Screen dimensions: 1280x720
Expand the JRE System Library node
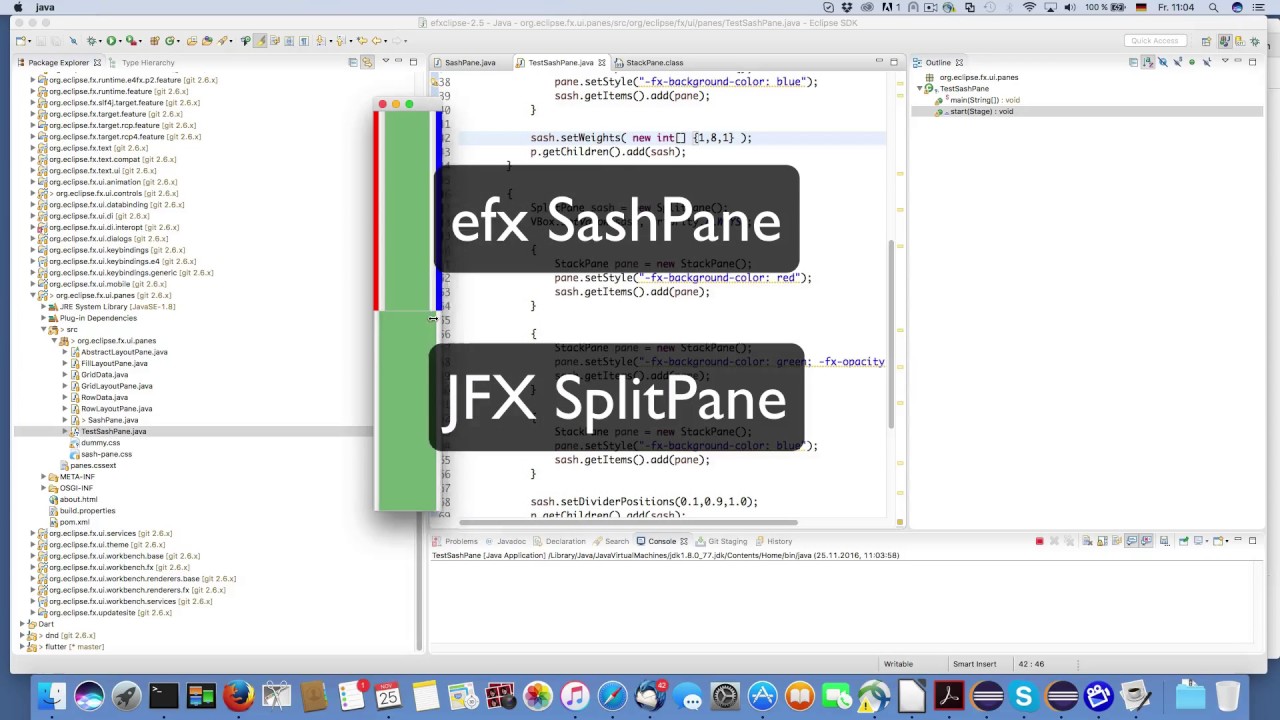[44, 306]
